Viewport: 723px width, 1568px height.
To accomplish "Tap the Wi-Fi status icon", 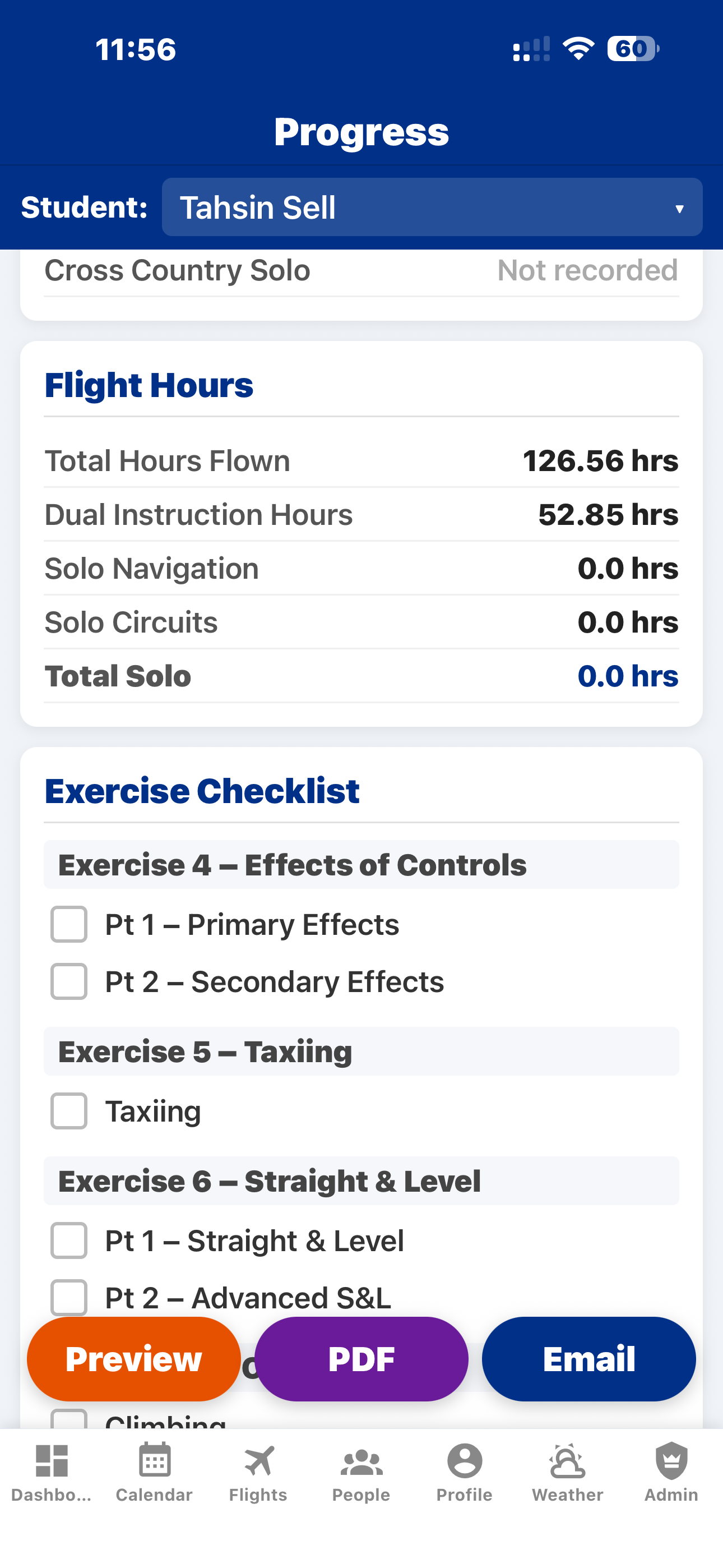I will pyautogui.click(x=579, y=49).
